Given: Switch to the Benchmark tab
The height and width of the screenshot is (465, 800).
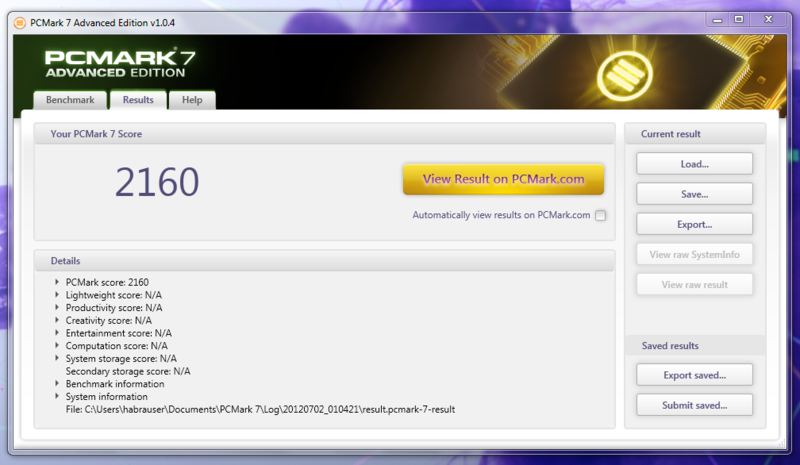Looking at the screenshot, I should (x=70, y=100).
